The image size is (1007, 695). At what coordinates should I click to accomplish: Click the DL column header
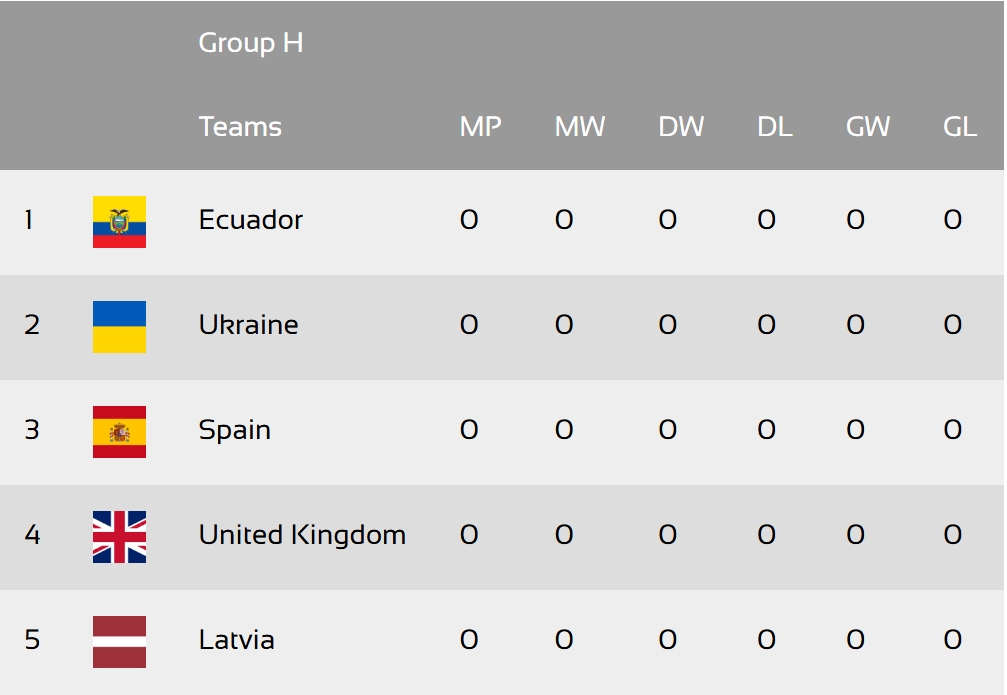775,127
